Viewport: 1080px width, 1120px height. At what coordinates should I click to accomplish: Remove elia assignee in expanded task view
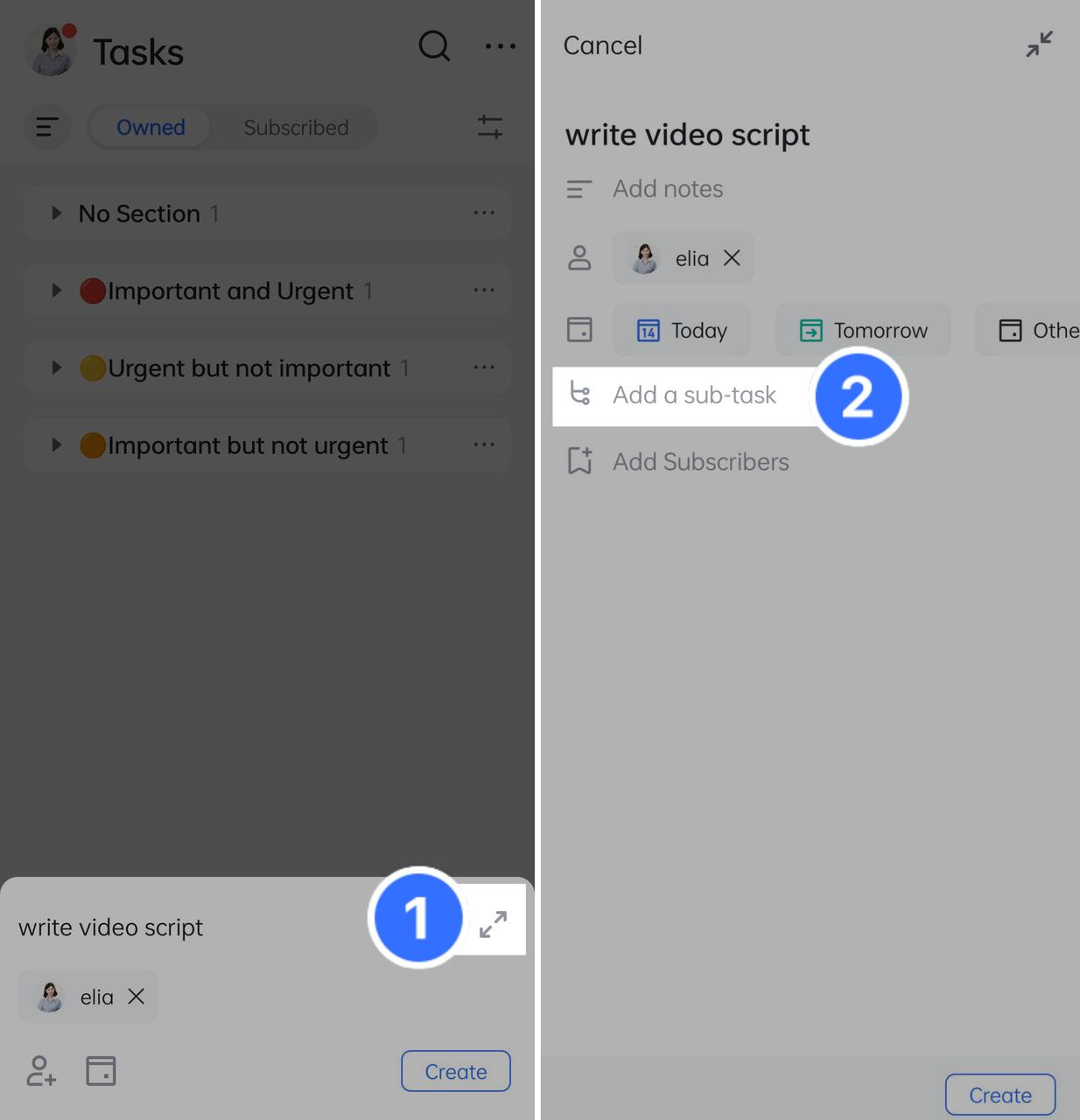pyautogui.click(x=732, y=257)
